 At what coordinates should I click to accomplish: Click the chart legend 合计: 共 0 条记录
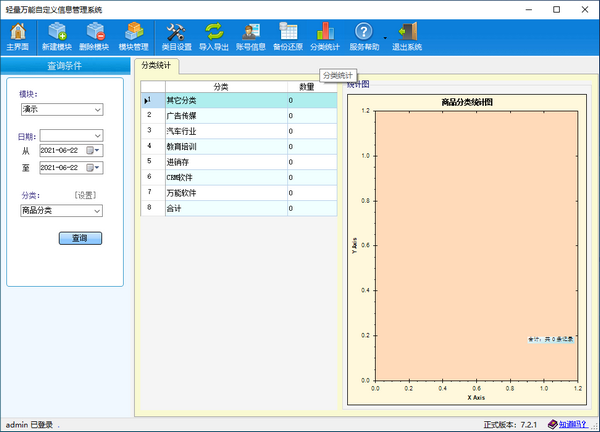pos(551,339)
